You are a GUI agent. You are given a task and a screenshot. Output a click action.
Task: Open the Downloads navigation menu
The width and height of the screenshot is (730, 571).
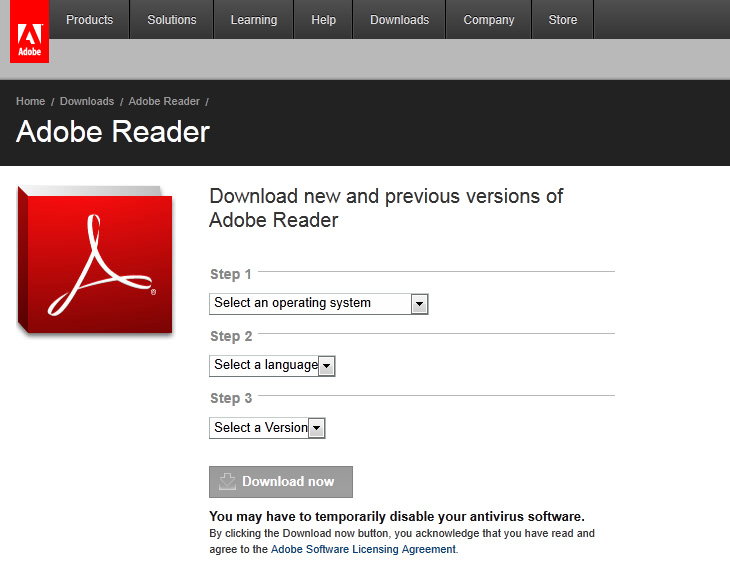(399, 20)
